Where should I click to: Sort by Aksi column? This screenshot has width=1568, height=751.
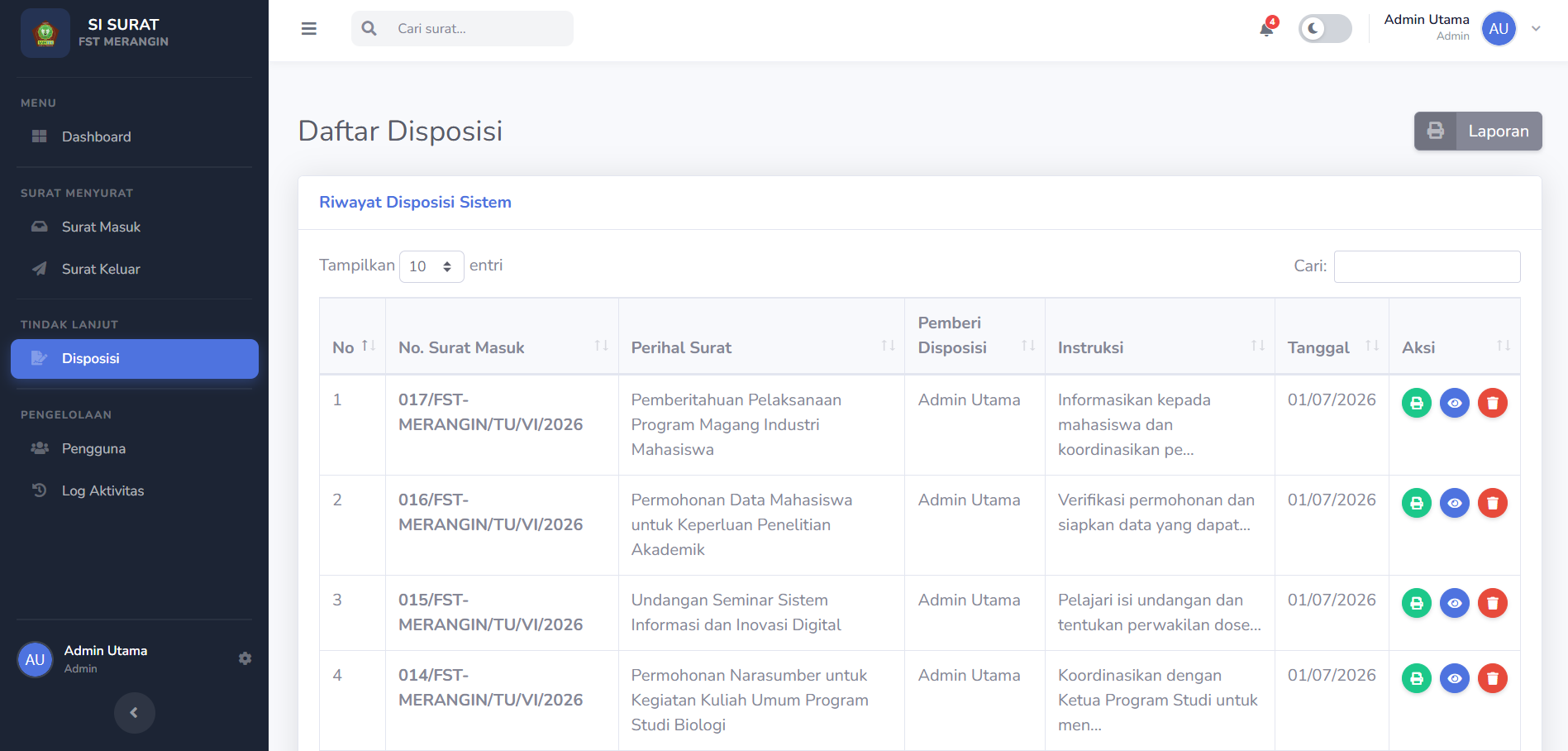tap(1455, 337)
